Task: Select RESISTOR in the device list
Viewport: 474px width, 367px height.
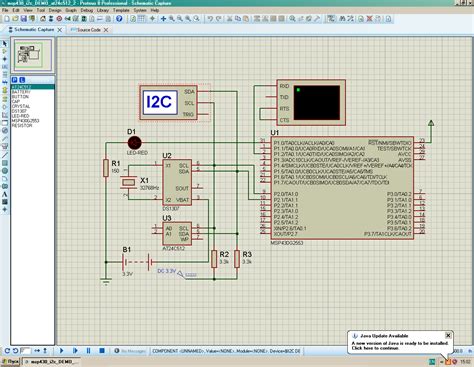Action: tap(22, 126)
